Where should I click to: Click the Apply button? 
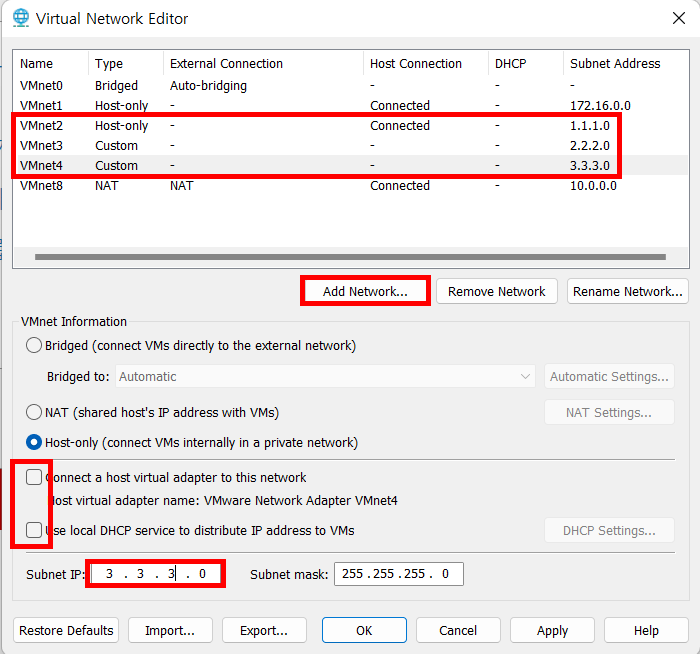point(552,630)
